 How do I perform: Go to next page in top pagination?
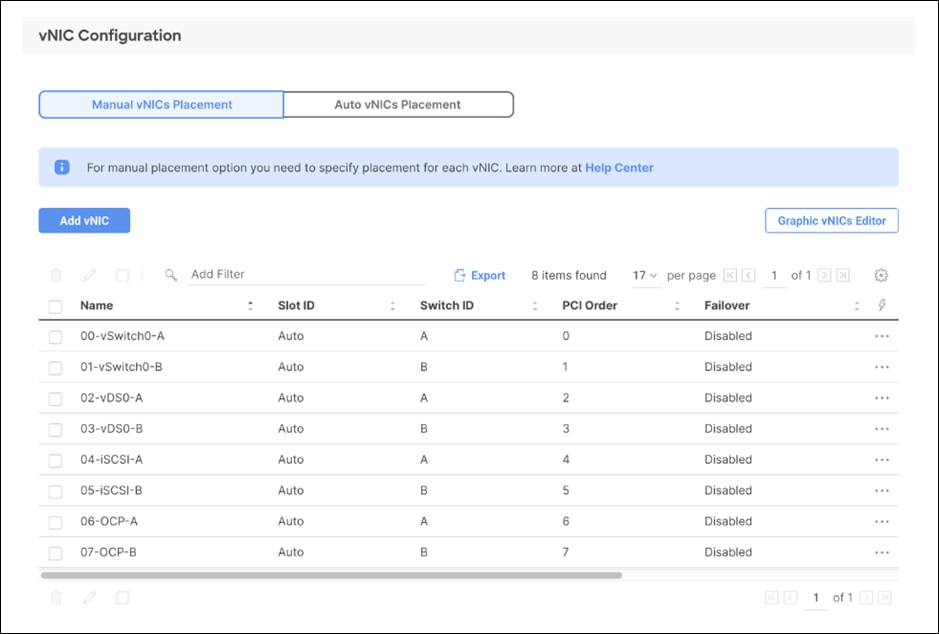tap(825, 275)
